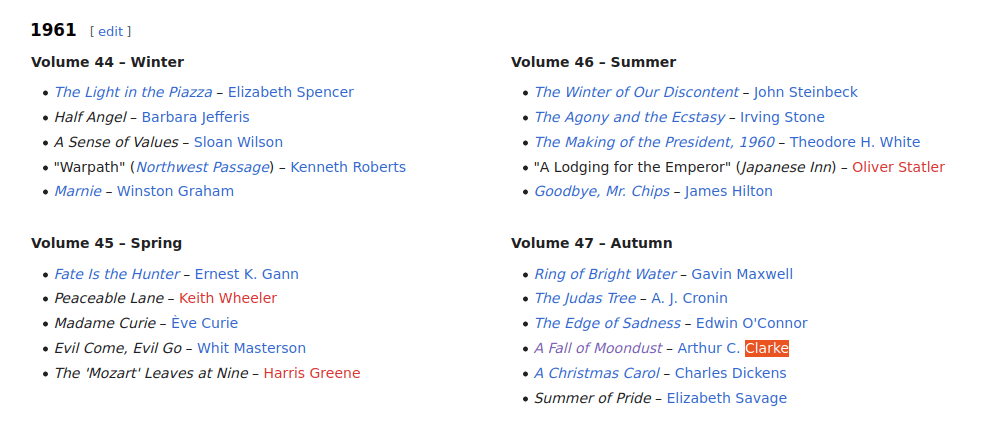
Task: Go to Winston Graham's page
Action: tap(175, 191)
